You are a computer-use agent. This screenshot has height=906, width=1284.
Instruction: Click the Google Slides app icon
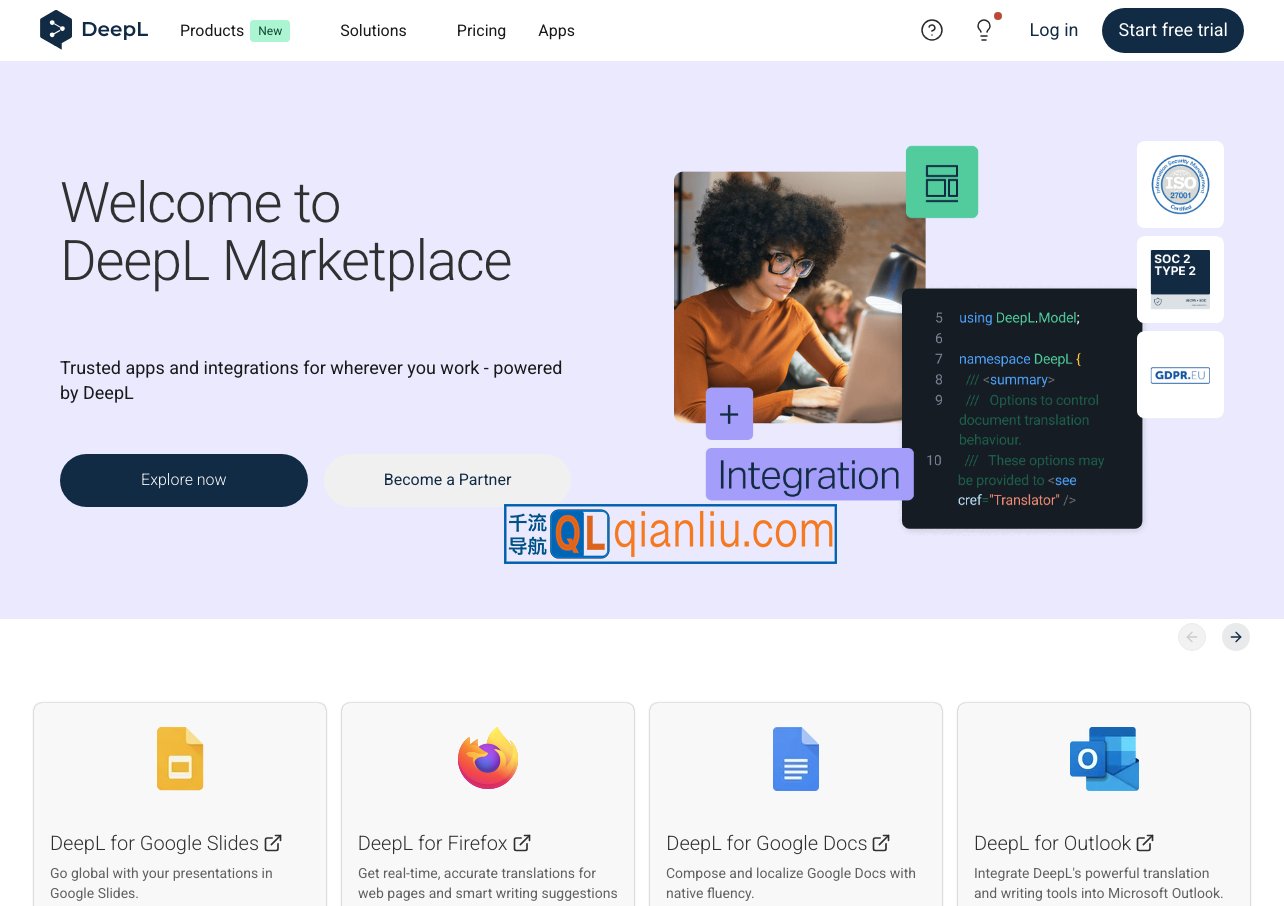click(180, 759)
